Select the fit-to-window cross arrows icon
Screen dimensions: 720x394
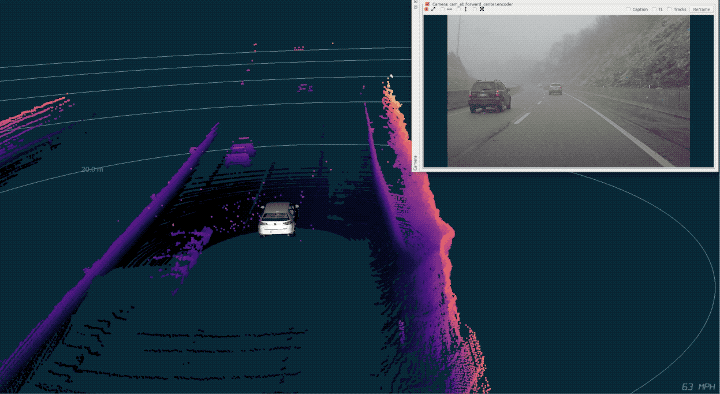pos(482,9)
